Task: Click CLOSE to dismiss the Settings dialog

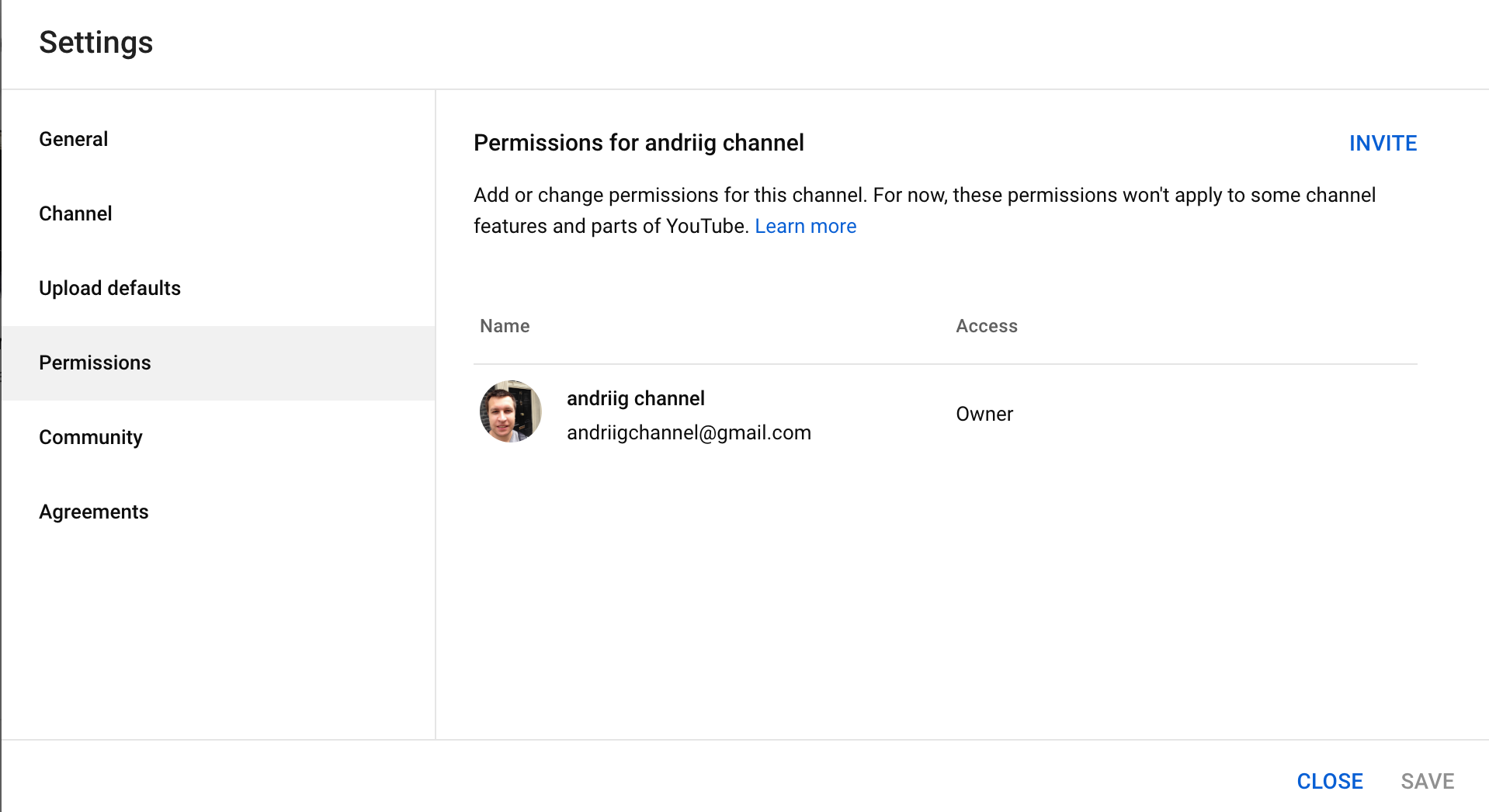Action: [1329, 781]
